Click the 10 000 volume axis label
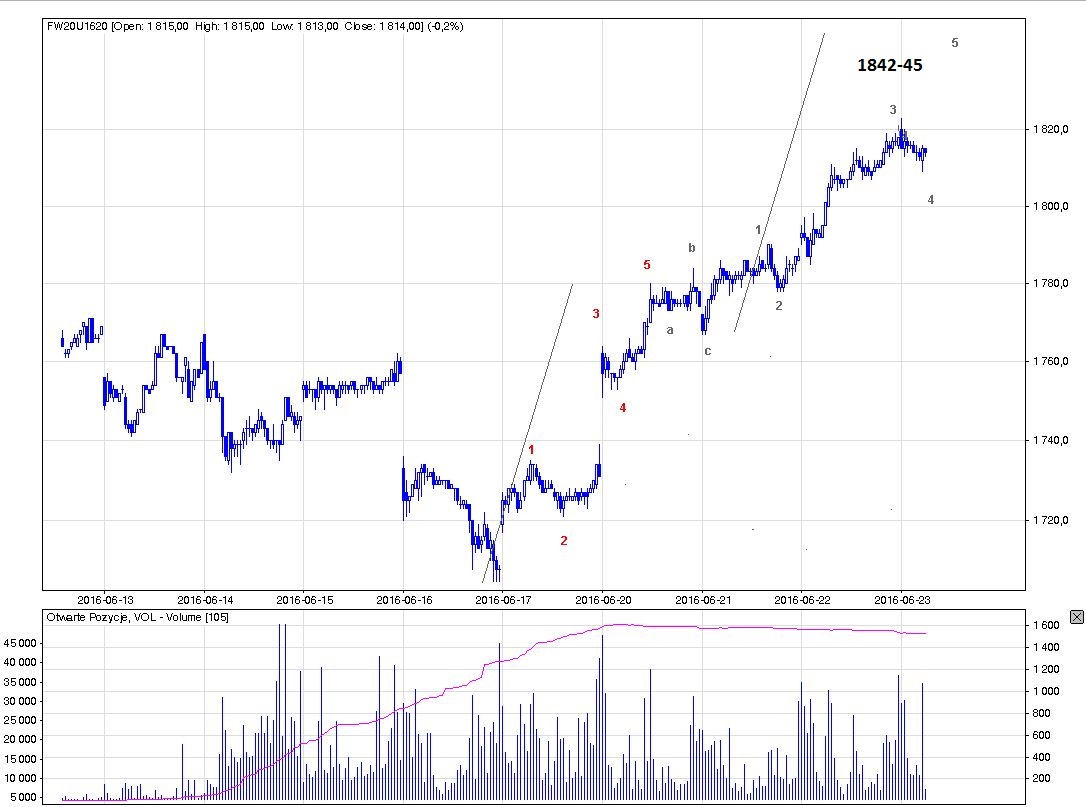1086x807 pixels. (20, 778)
